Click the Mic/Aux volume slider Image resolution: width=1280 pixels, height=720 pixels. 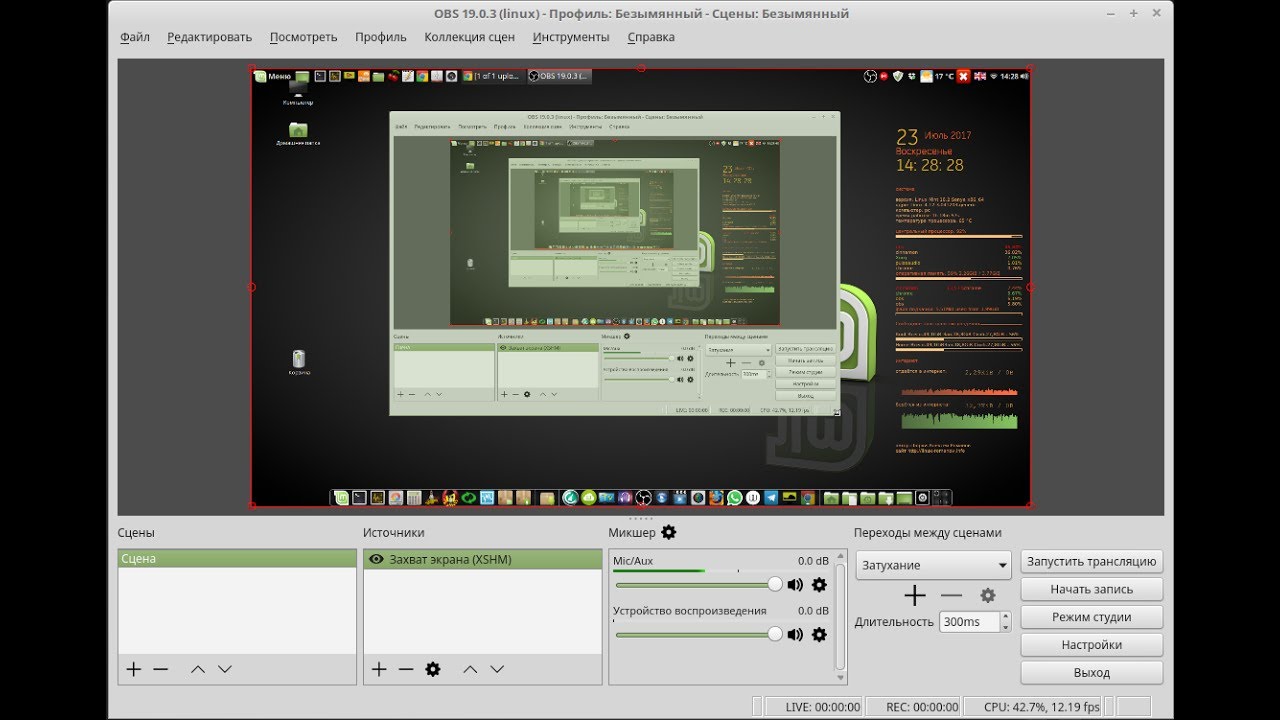(x=698, y=585)
